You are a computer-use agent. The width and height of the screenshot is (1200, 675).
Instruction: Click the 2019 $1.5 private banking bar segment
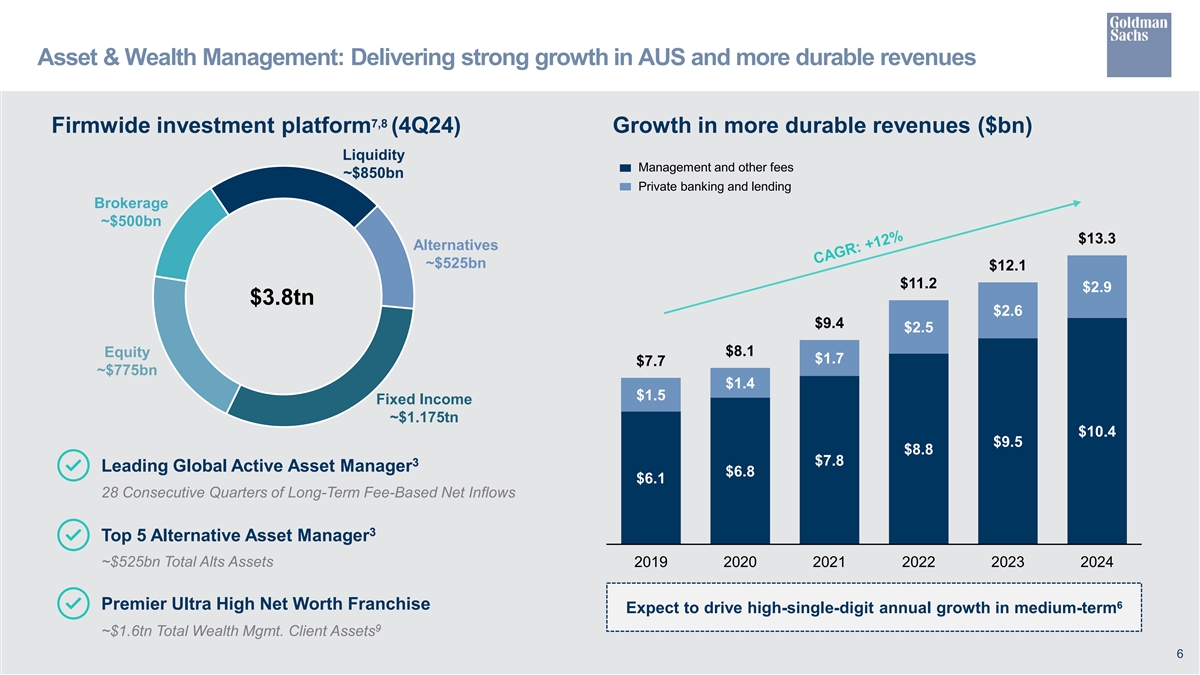pyautogui.click(x=651, y=395)
